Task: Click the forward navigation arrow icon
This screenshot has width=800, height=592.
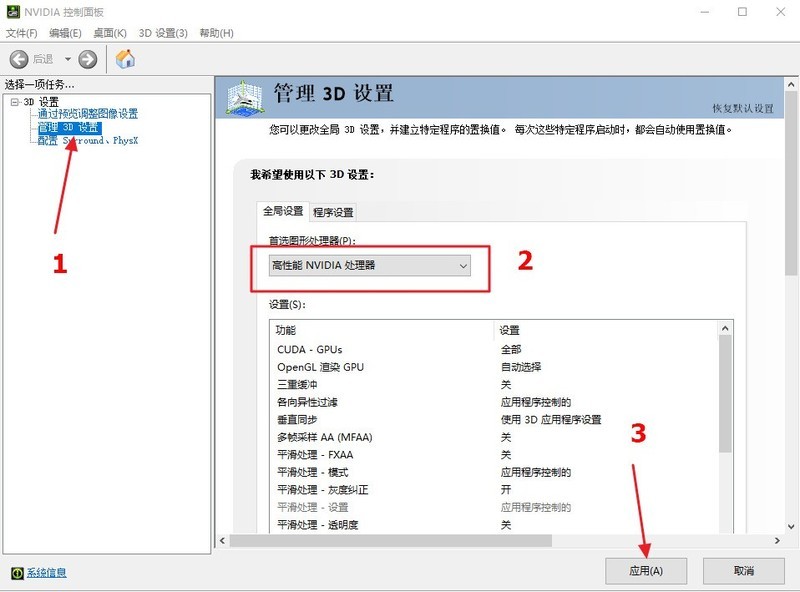Action: tap(88, 58)
